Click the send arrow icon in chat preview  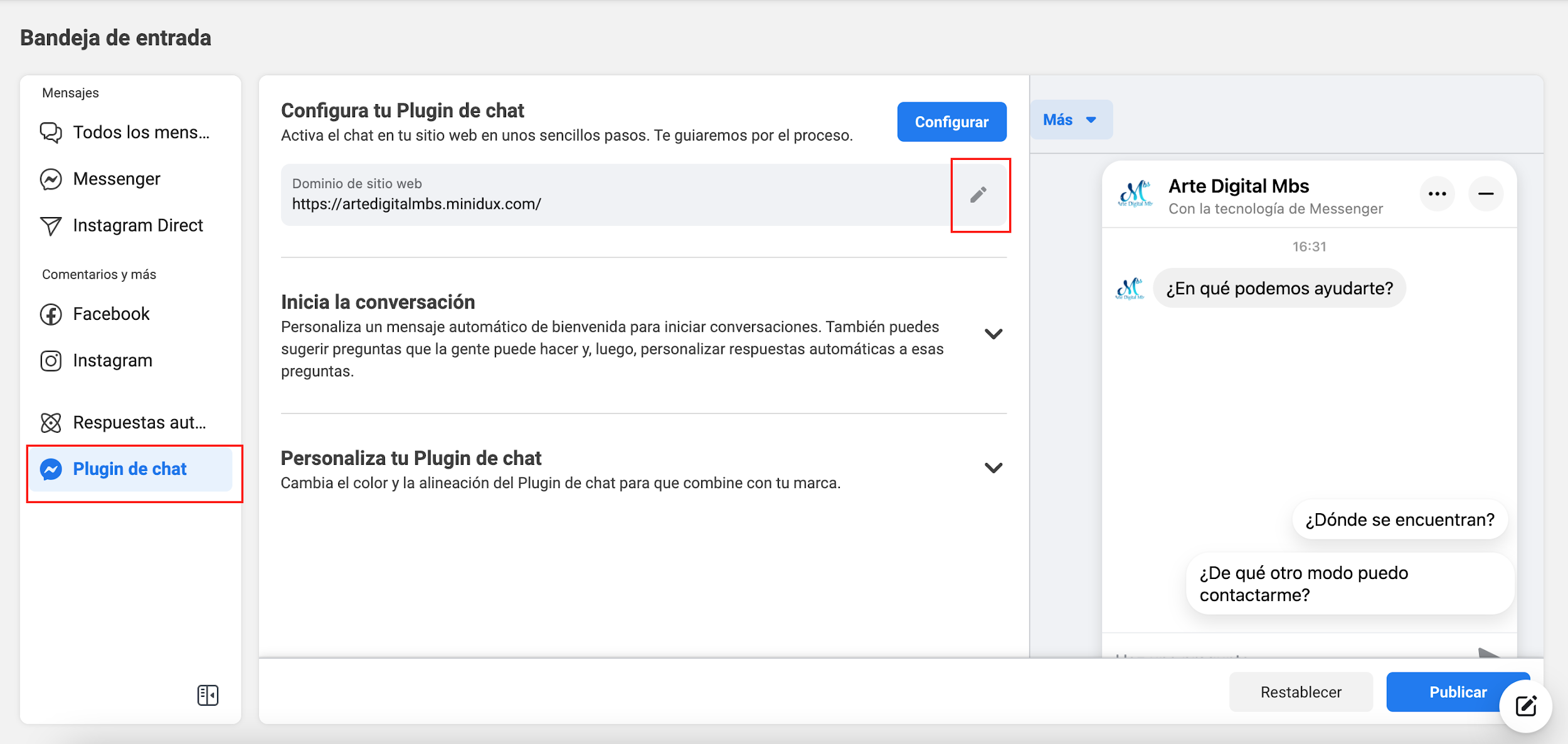pyautogui.click(x=1489, y=652)
